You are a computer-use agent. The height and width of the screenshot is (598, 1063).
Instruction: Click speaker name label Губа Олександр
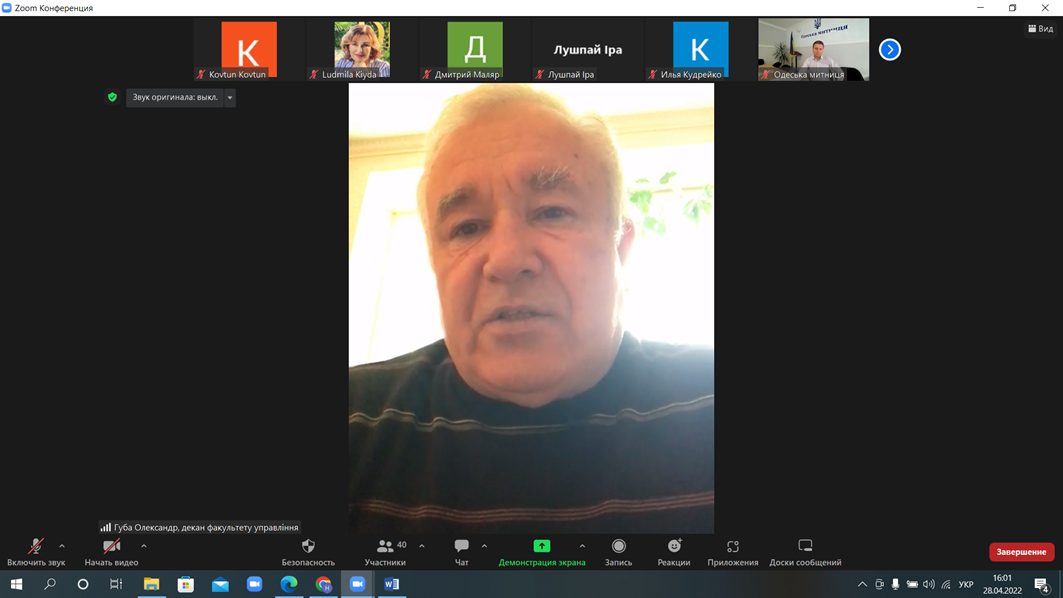[199, 527]
